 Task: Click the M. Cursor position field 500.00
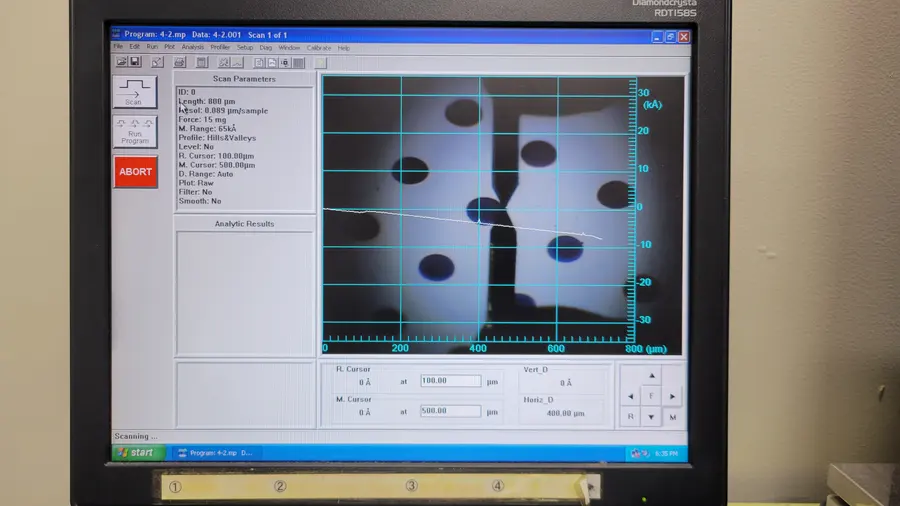451,411
